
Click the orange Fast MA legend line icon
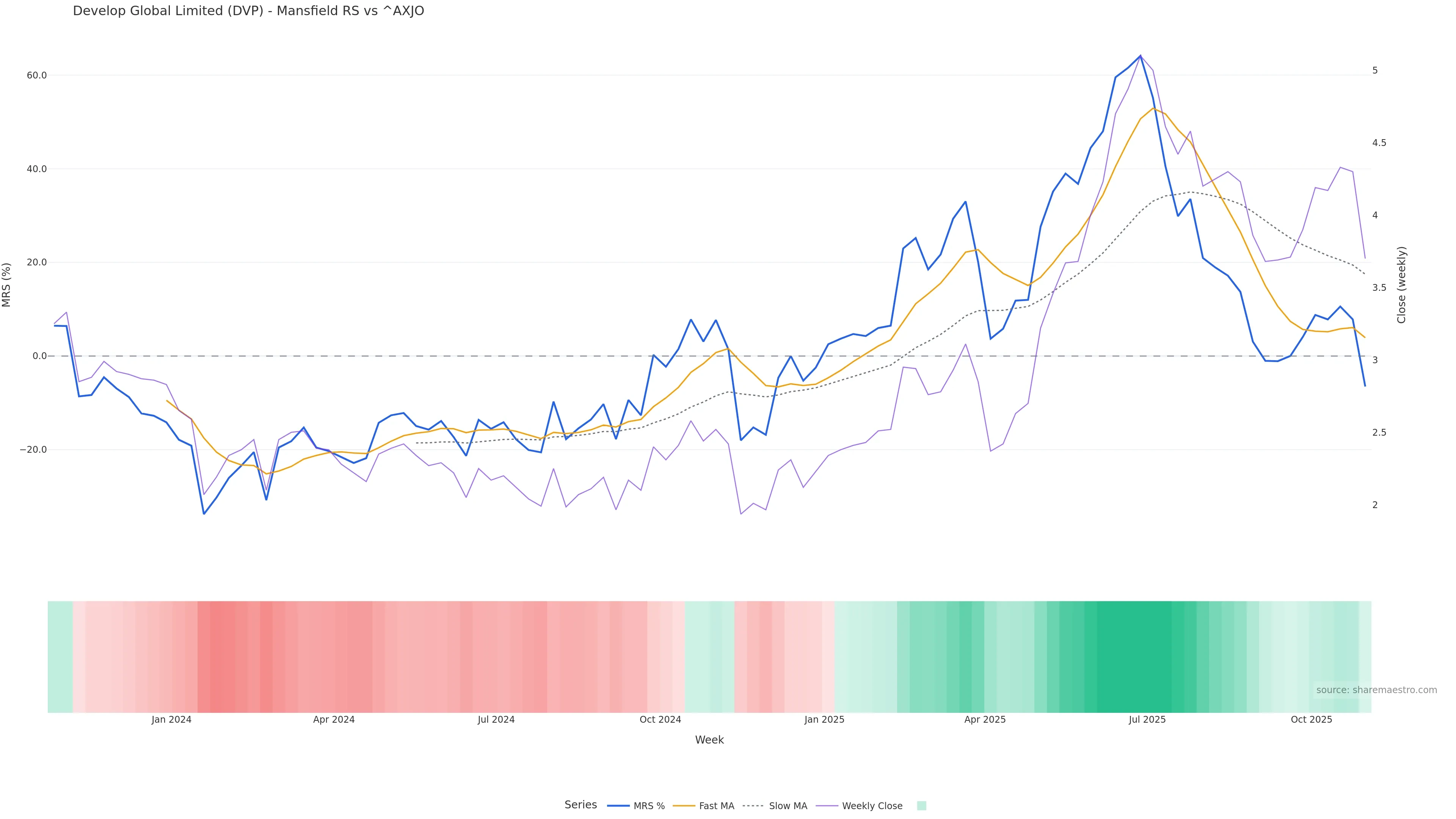coord(684,806)
